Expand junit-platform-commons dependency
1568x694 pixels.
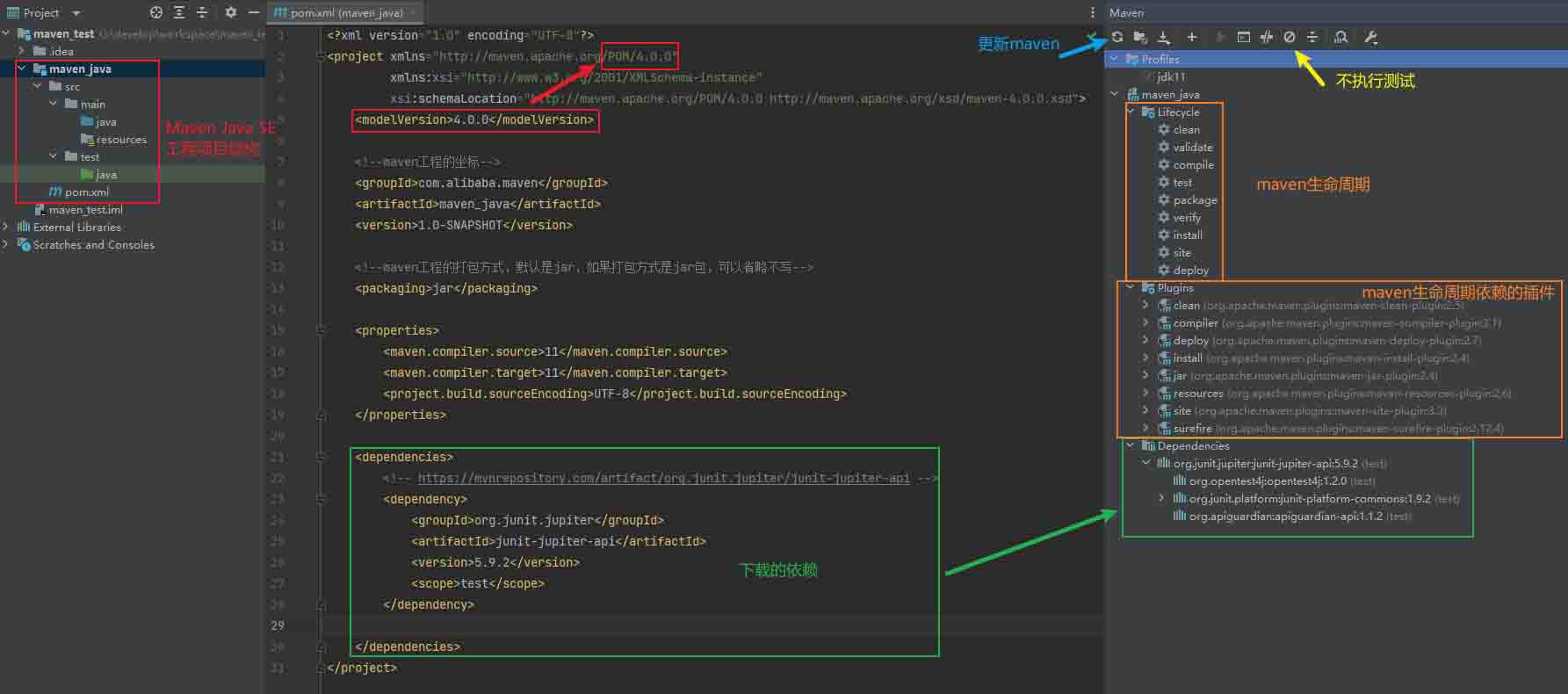point(1161,498)
